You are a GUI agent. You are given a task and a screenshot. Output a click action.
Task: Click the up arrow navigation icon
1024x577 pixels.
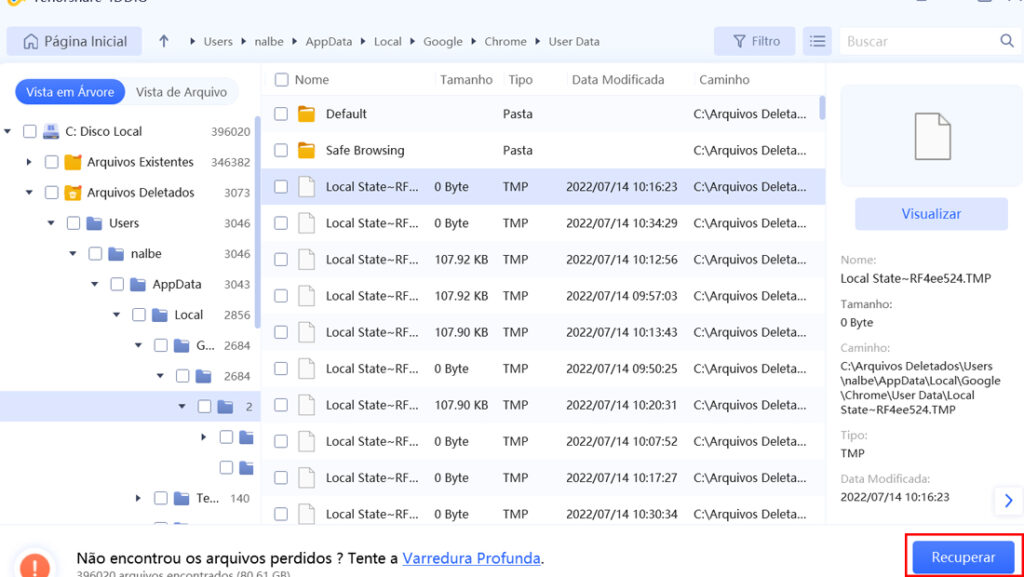[x=164, y=41]
